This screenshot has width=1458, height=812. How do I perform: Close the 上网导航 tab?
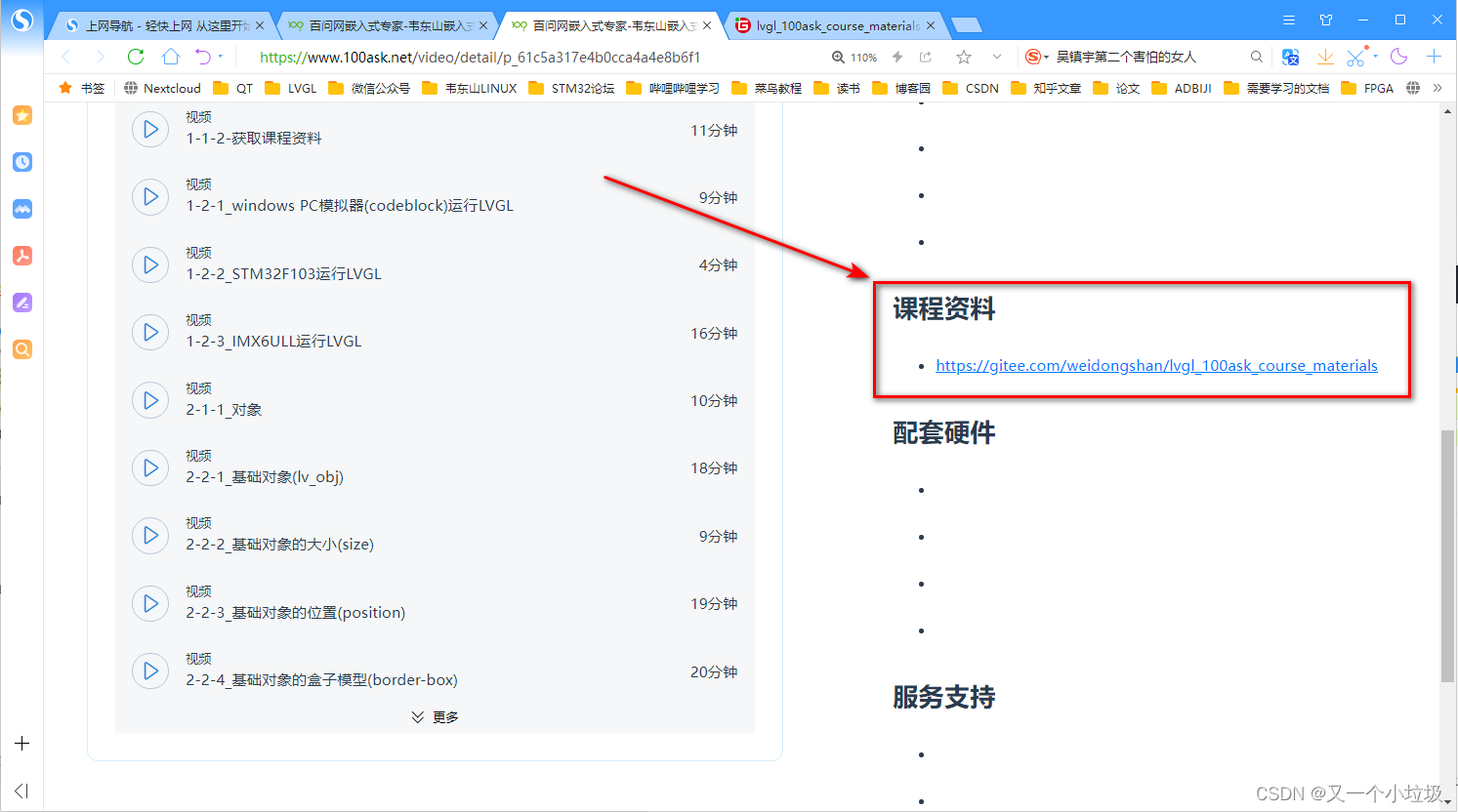point(260,25)
